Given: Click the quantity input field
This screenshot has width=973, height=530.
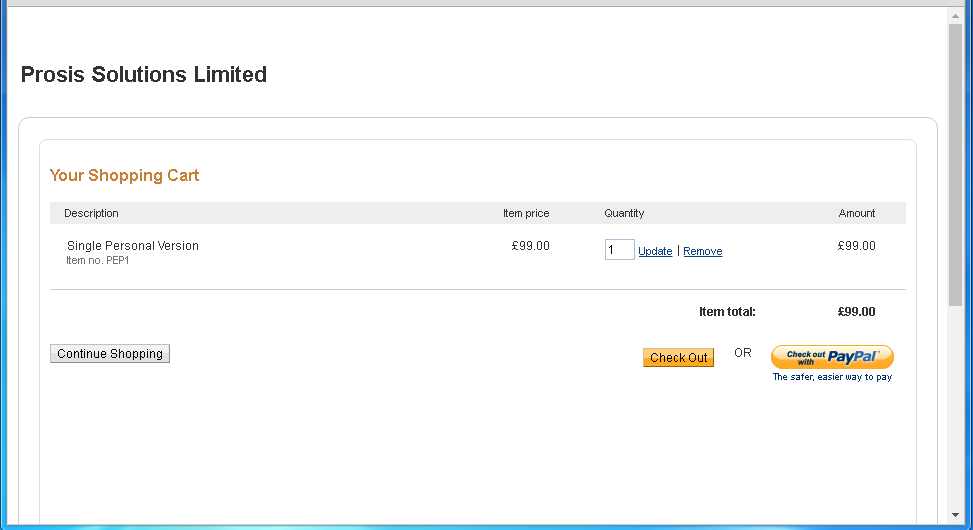Looking at the screenshot, I should click(x=619, y=249).
